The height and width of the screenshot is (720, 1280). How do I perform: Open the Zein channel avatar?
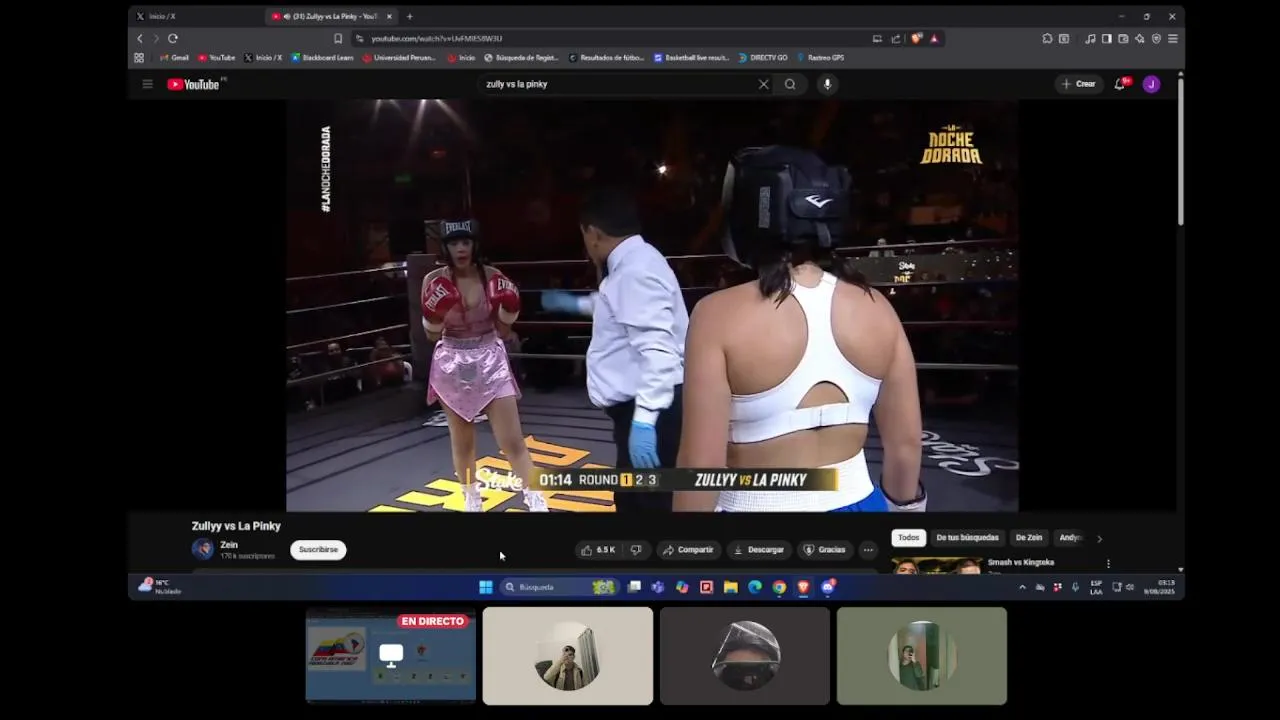point(203,549)
